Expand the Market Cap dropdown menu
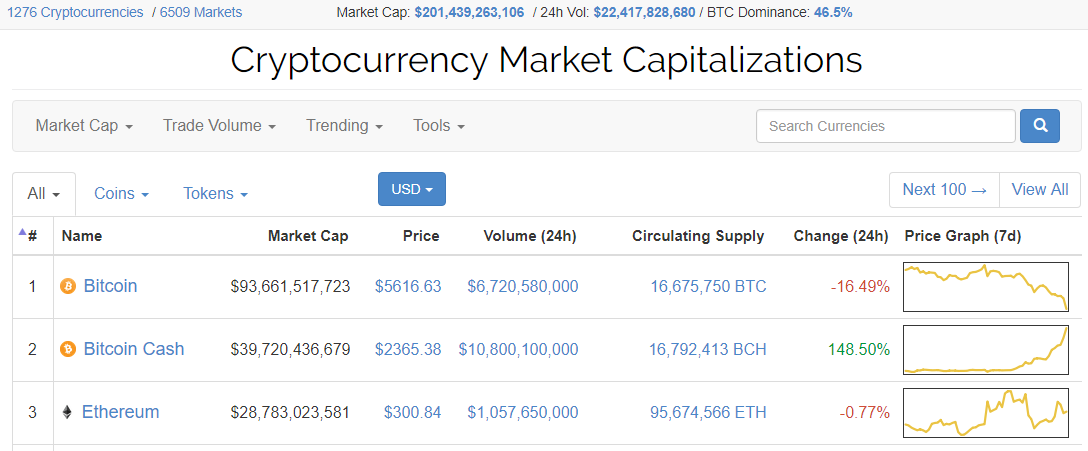Image resolution: width=1088 pixels, height=451 pixels. pos(84,126)
